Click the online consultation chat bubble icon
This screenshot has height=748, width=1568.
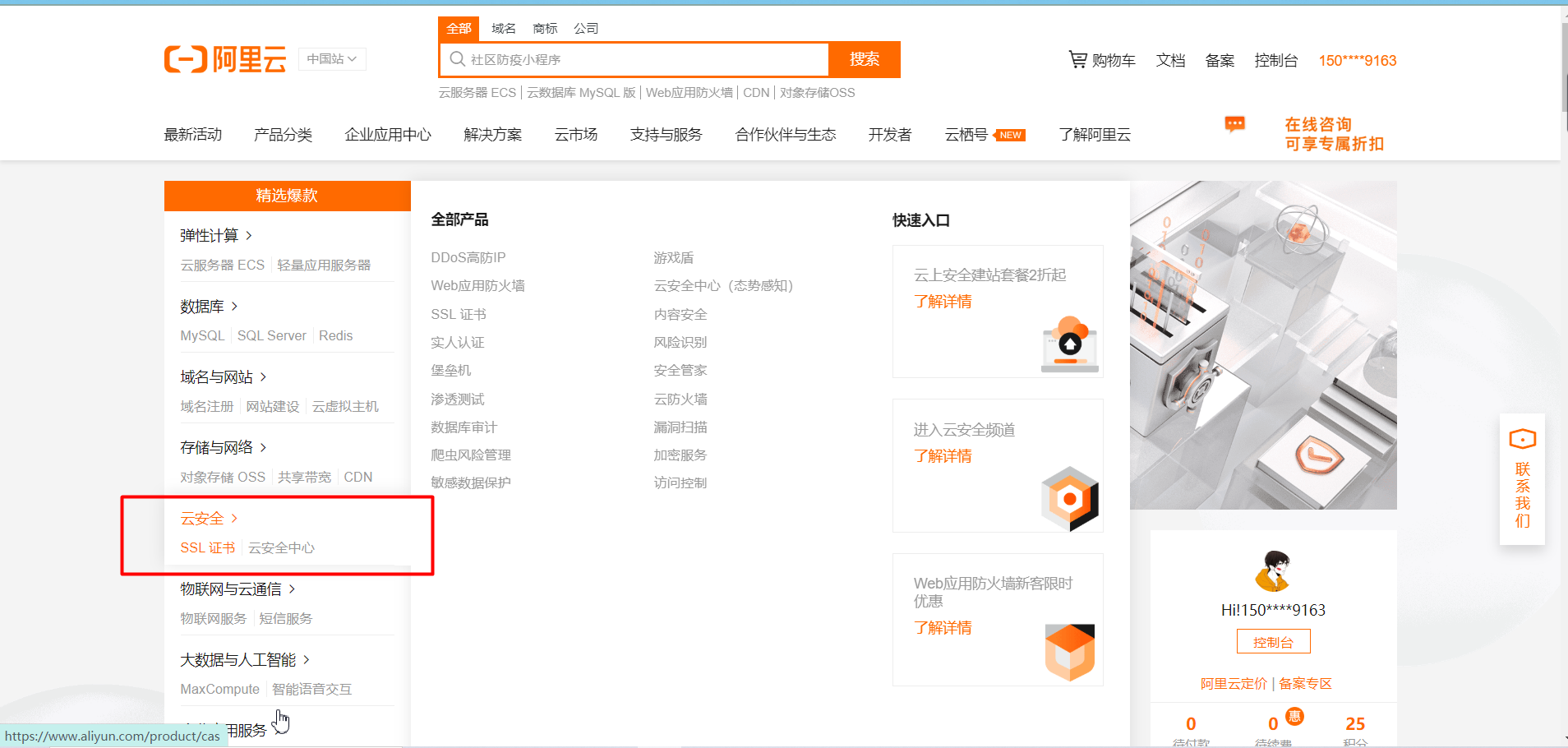tap(1234, 124)
